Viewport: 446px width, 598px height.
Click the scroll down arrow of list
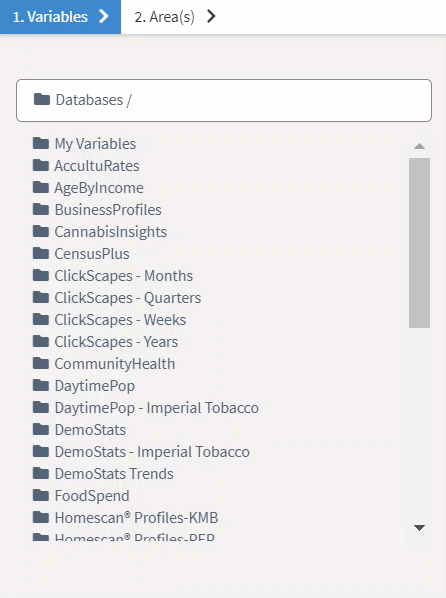(419, 528)
